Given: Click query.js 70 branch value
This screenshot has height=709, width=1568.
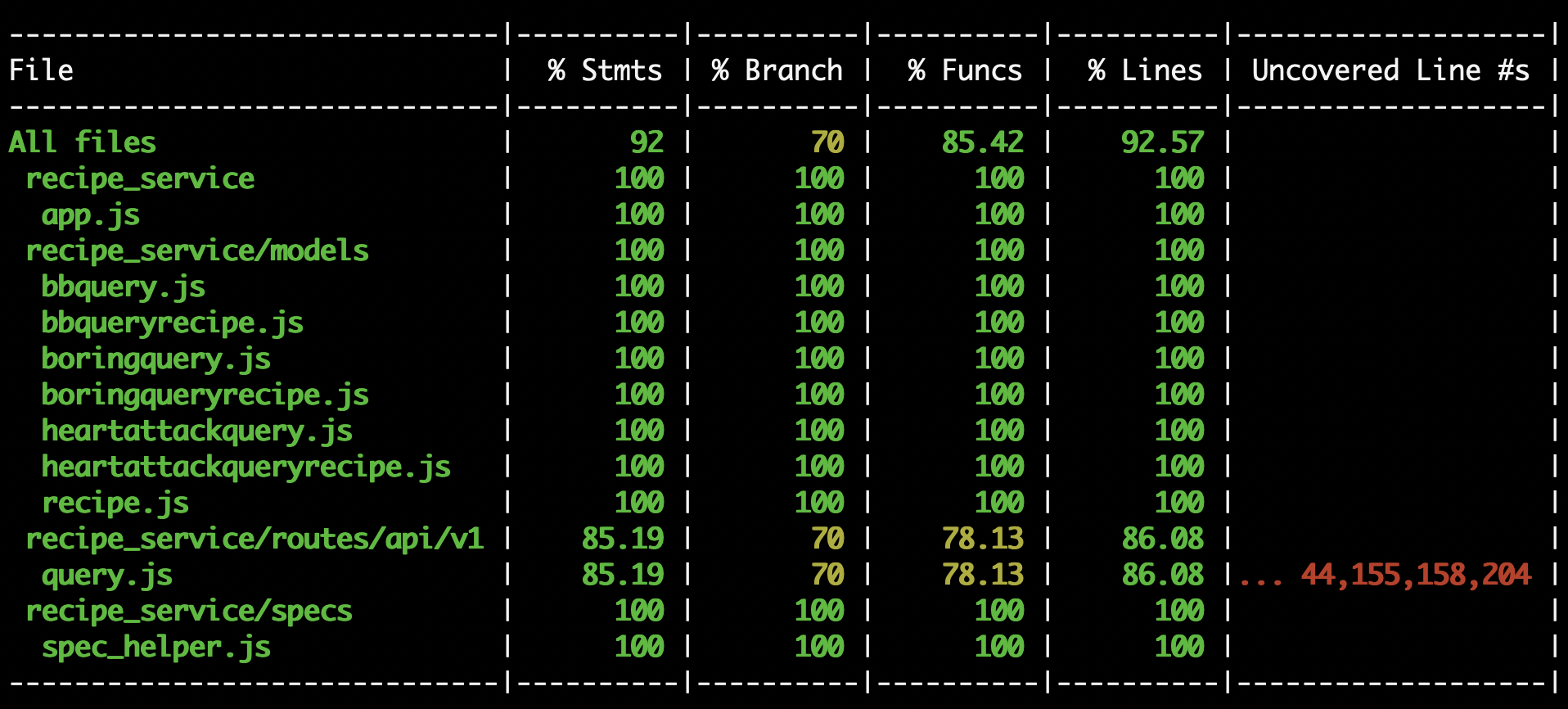Looking at the screenshot, I should coord(827,575).
